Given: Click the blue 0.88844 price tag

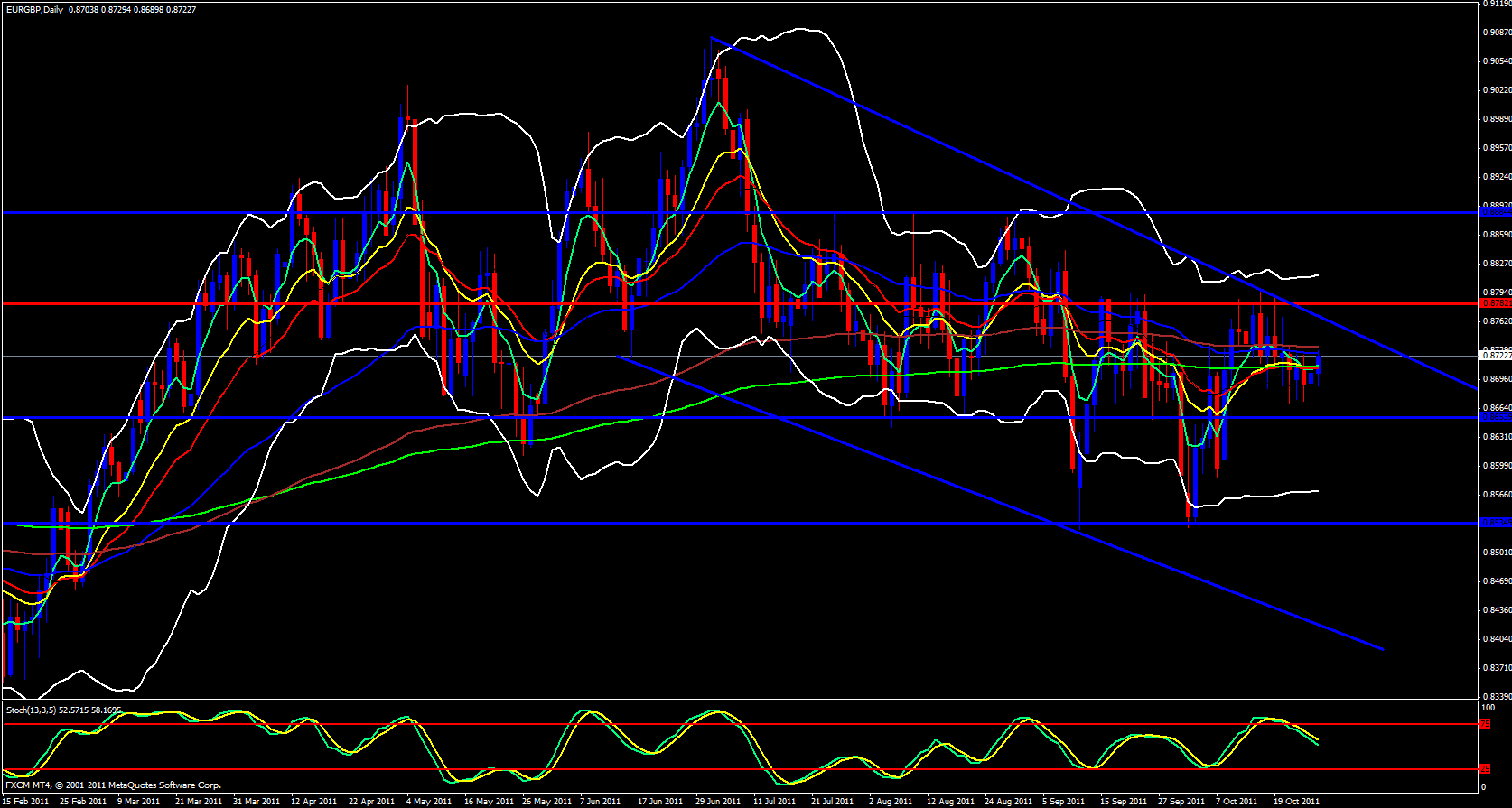Looking at the screenshot, I should [x=1496, y=212].
